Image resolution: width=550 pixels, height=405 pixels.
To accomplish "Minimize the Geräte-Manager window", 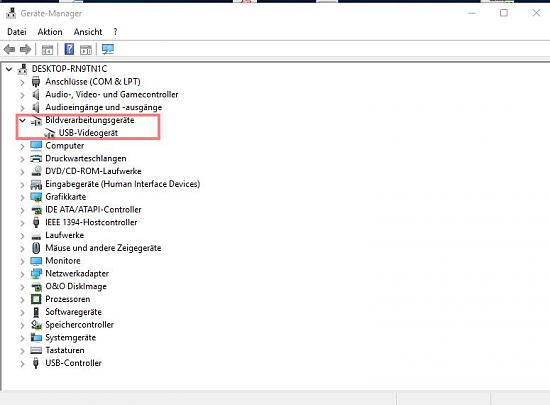I will click(x=472, y=13).
